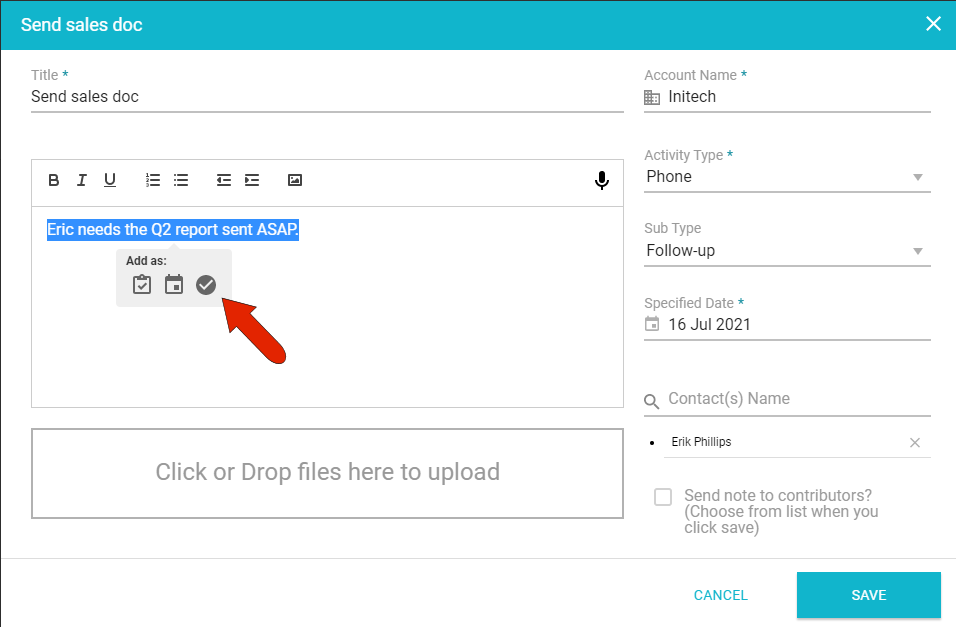Click the circled checkmark Add-as icon
Screen dimensions: 956x627
coord(206,285)
